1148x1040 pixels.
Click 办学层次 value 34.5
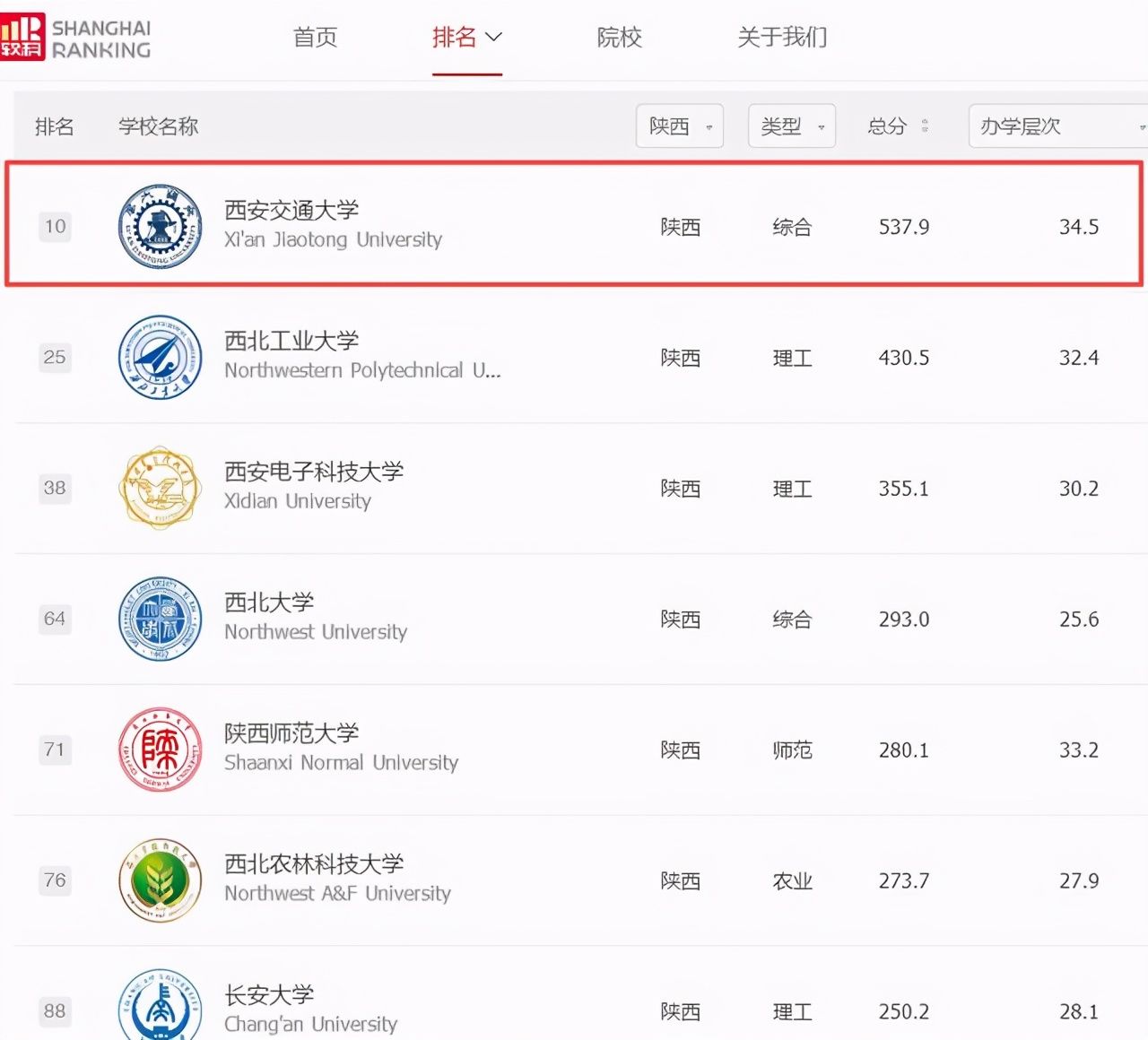[1079, 228]
